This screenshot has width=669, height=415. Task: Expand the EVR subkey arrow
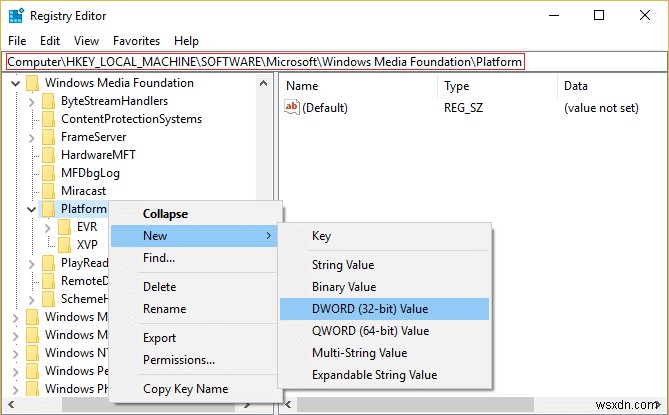click(48, 227)
